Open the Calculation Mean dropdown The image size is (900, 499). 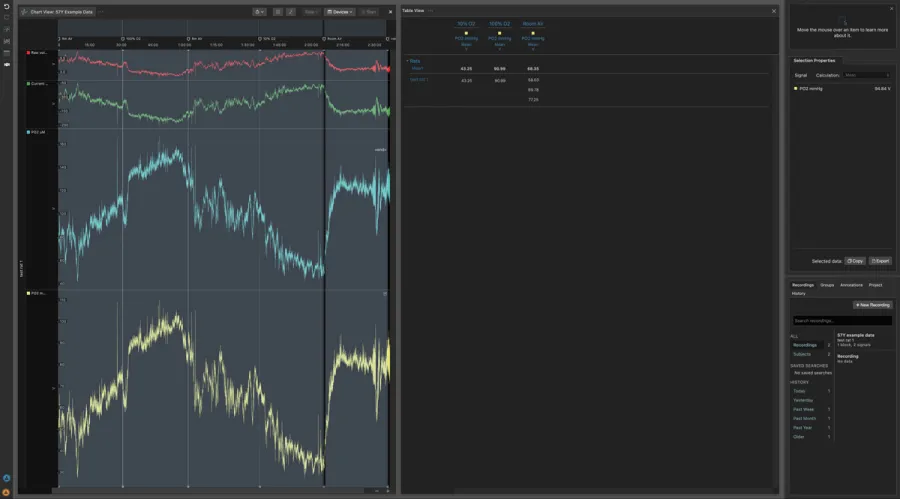point(867,75)
